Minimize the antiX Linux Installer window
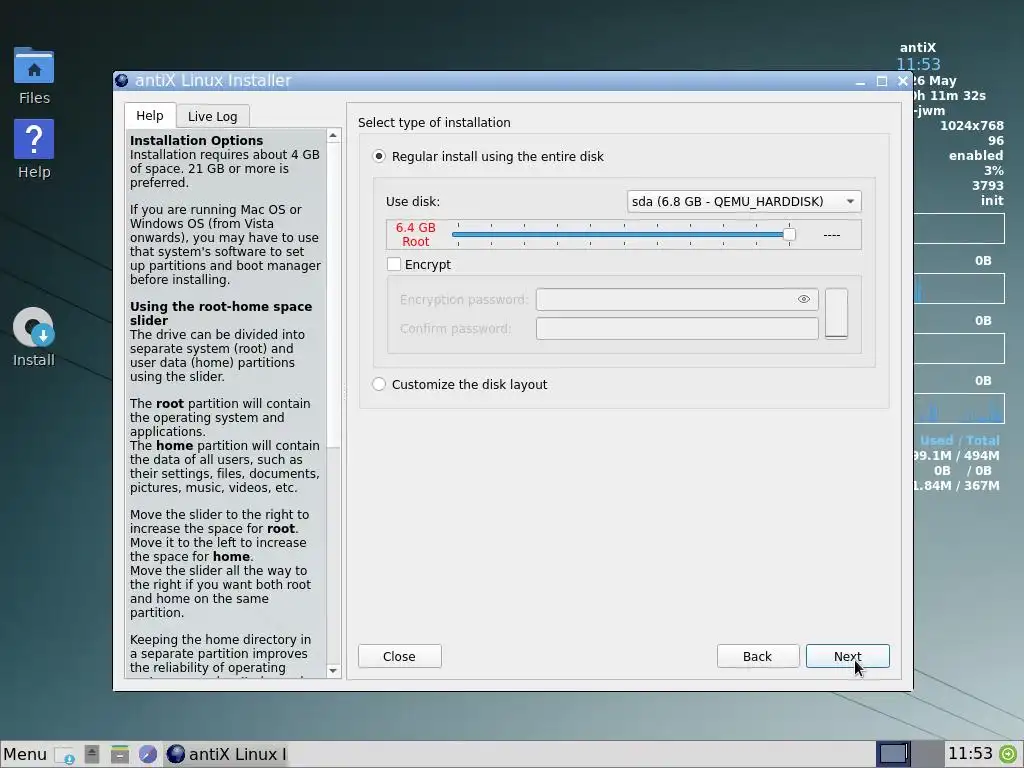The image size is (1024, 768). tap(860, 81)
